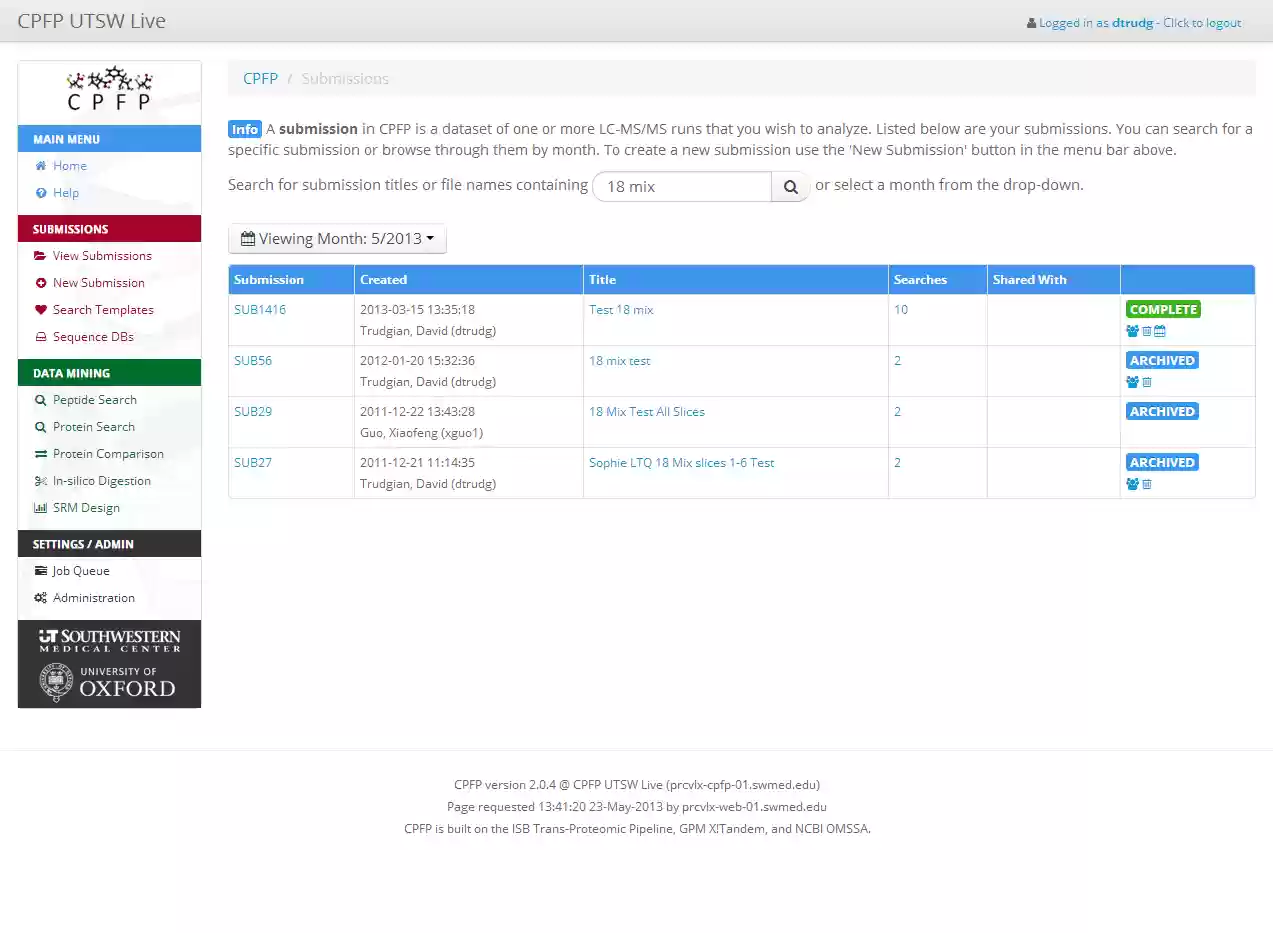Click the New Submission plus icon
The height and width of the screenshot is (933, 1273).
pos(40,282)
